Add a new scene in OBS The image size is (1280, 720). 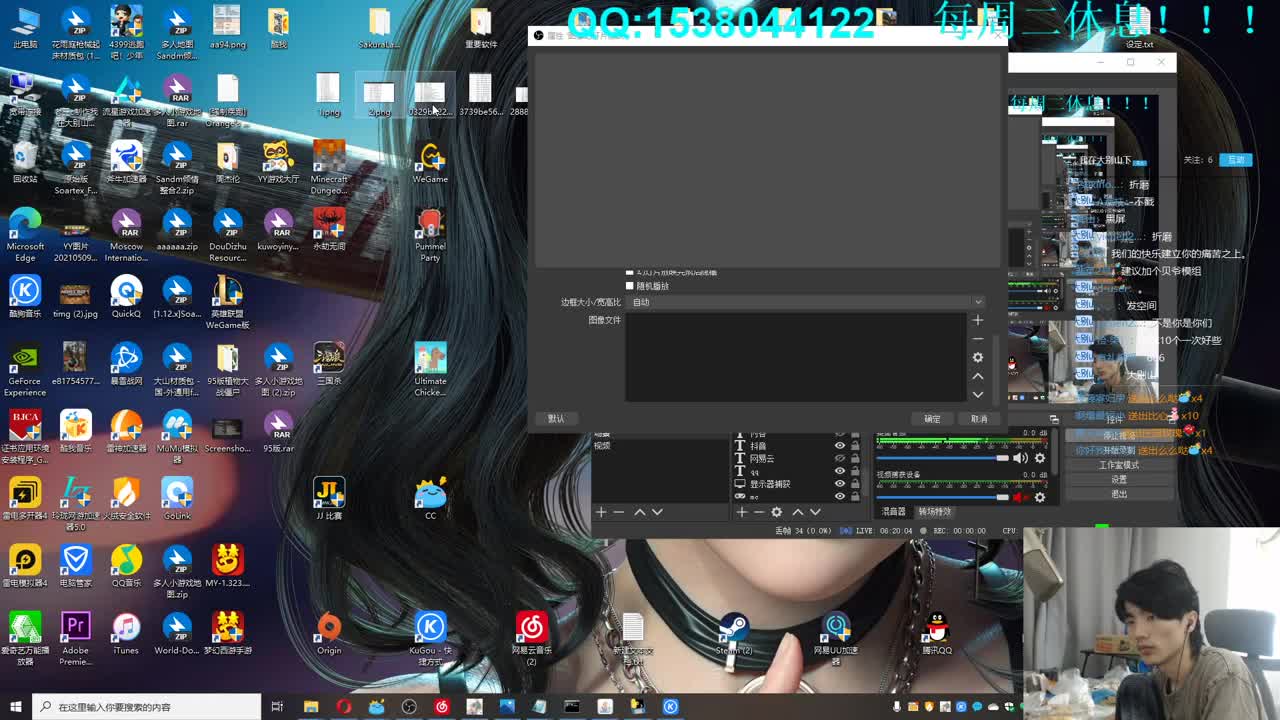tap(601, 512)
